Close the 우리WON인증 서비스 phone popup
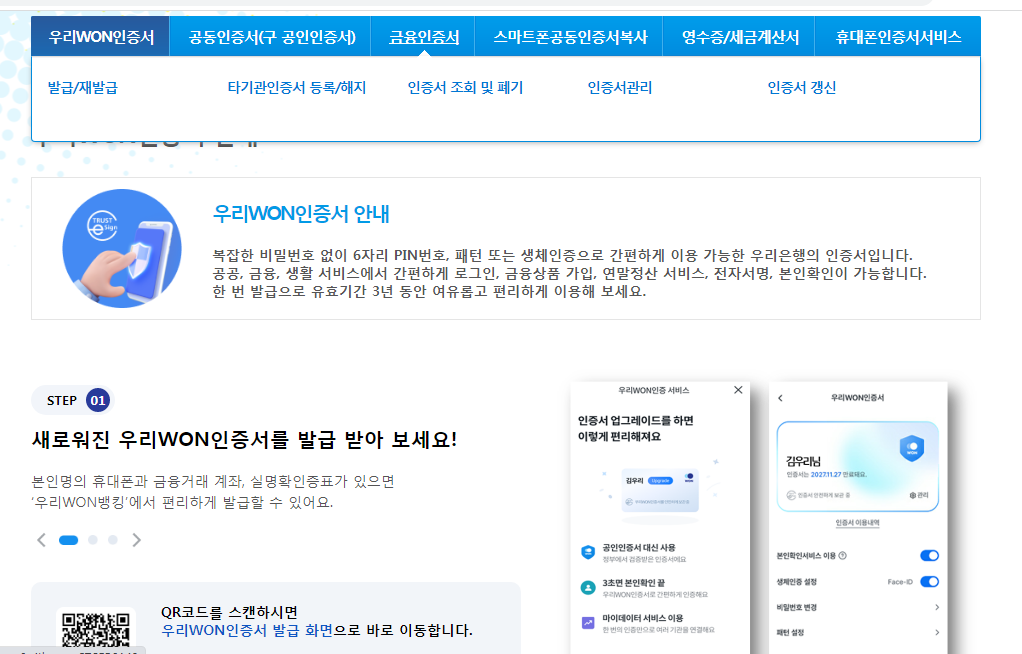Image resolution: width=1022 pixels, height=654 pixels. tap(738, 390)
